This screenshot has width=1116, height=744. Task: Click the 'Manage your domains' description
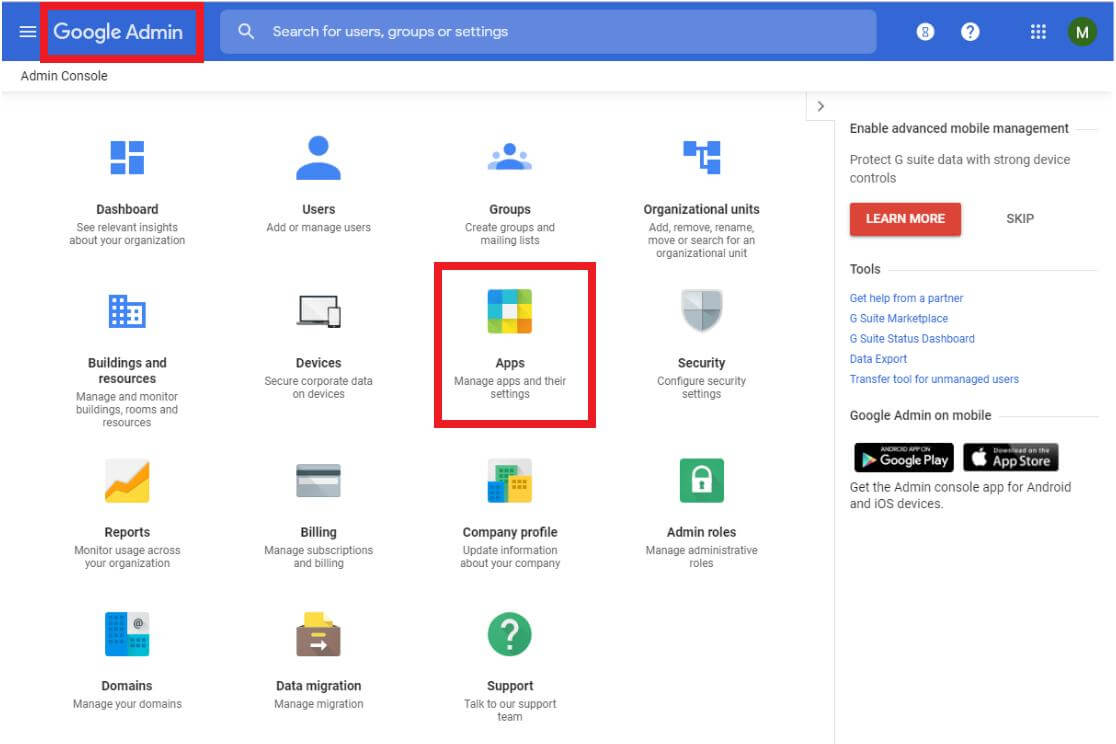pos(127,703)
